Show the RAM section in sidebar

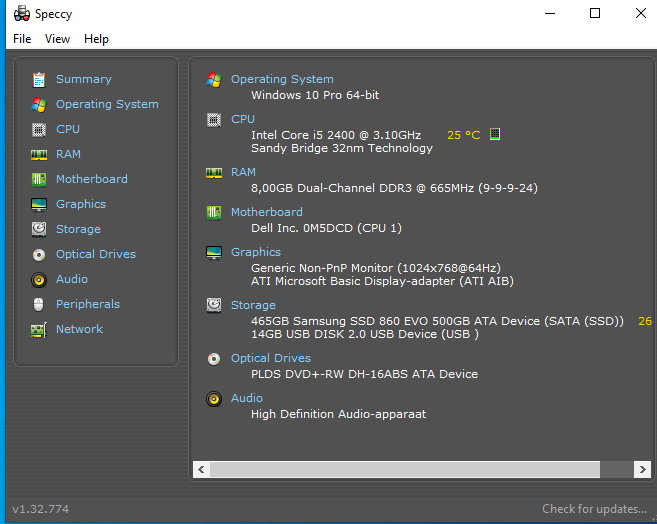coord(68,154)
